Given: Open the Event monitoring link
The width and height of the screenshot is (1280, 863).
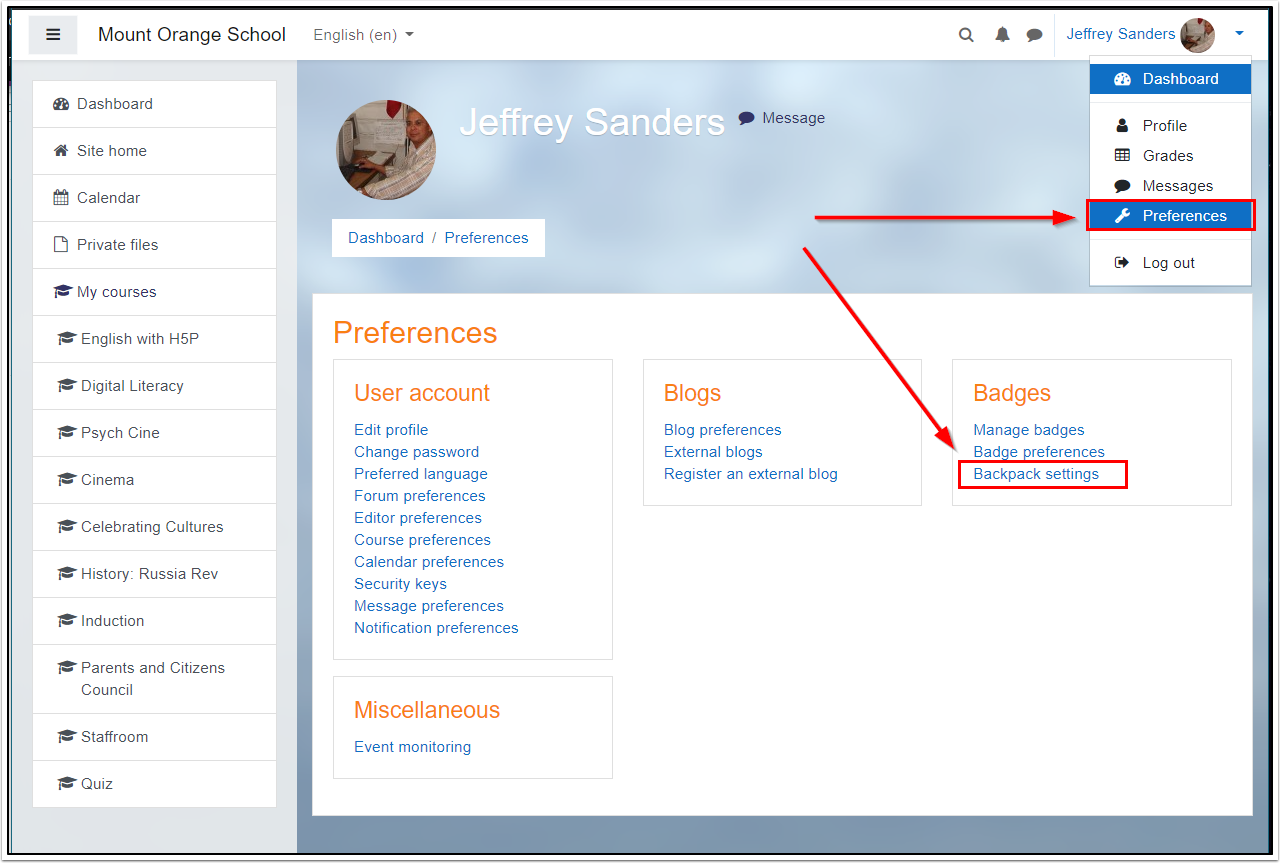Looking at the screenshot, I should tap(413, 747).
